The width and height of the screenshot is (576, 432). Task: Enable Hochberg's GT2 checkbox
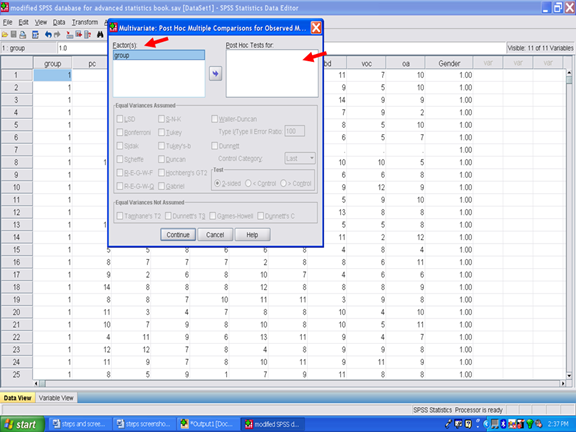tap(161, 173)
